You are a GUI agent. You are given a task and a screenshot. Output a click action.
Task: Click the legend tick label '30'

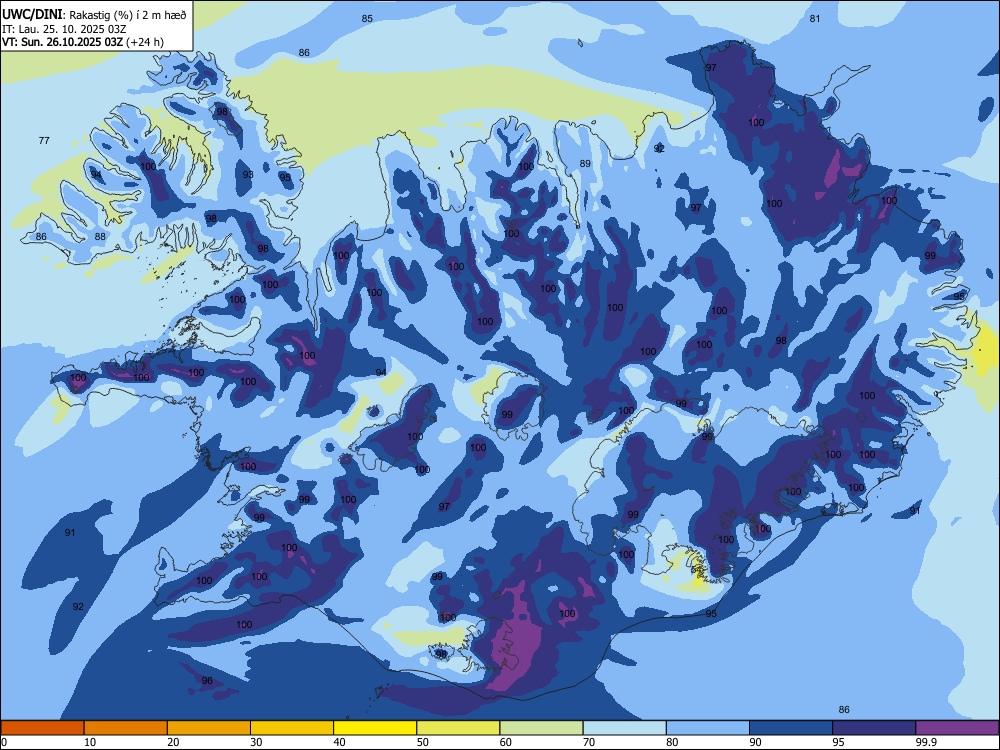tap(256, 742)
